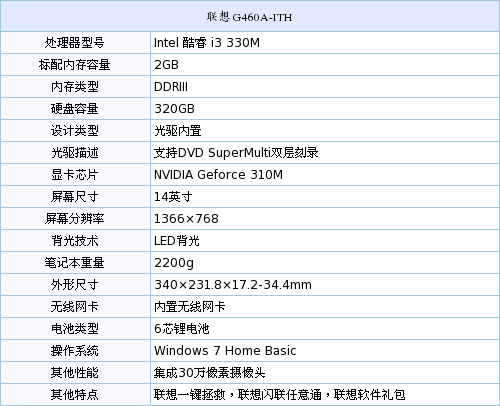Viewport: 500px width, 406px height.
Task: Click the value 340×231.8×17.2-34.4mm
Action: coord(233,285)
